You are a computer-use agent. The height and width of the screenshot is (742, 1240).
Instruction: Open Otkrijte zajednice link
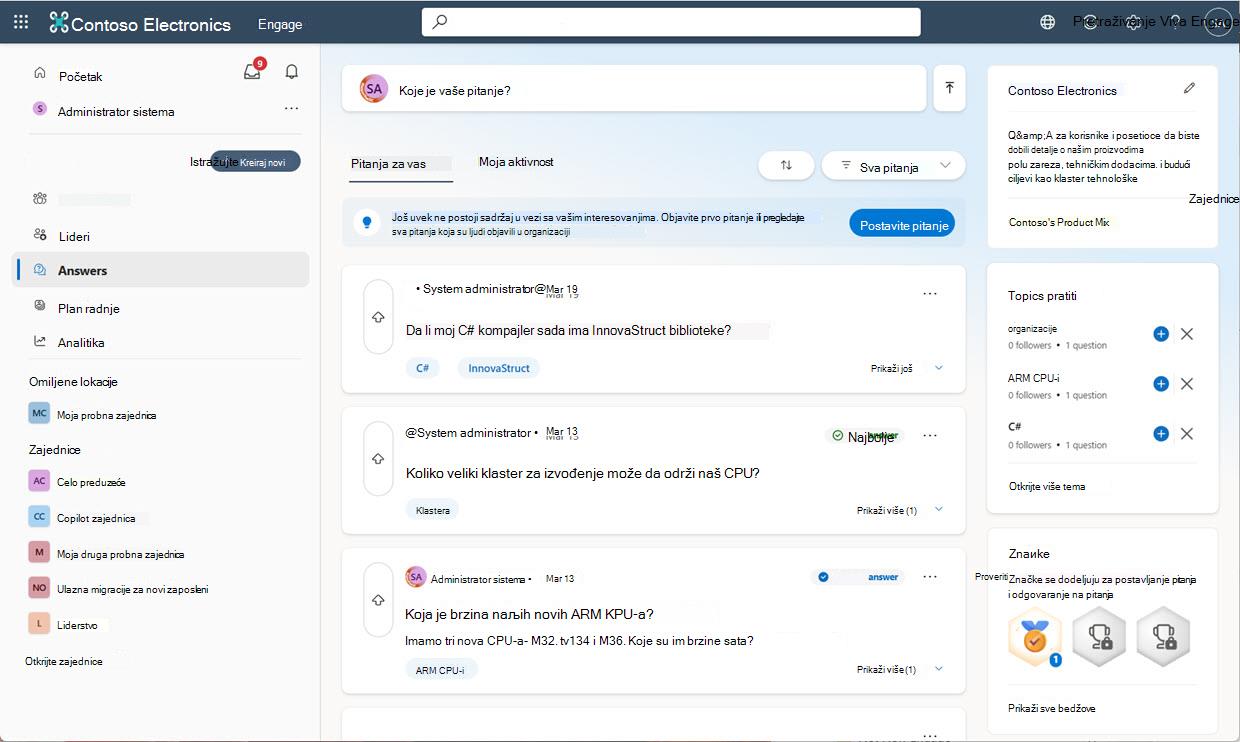click(64, 661)
